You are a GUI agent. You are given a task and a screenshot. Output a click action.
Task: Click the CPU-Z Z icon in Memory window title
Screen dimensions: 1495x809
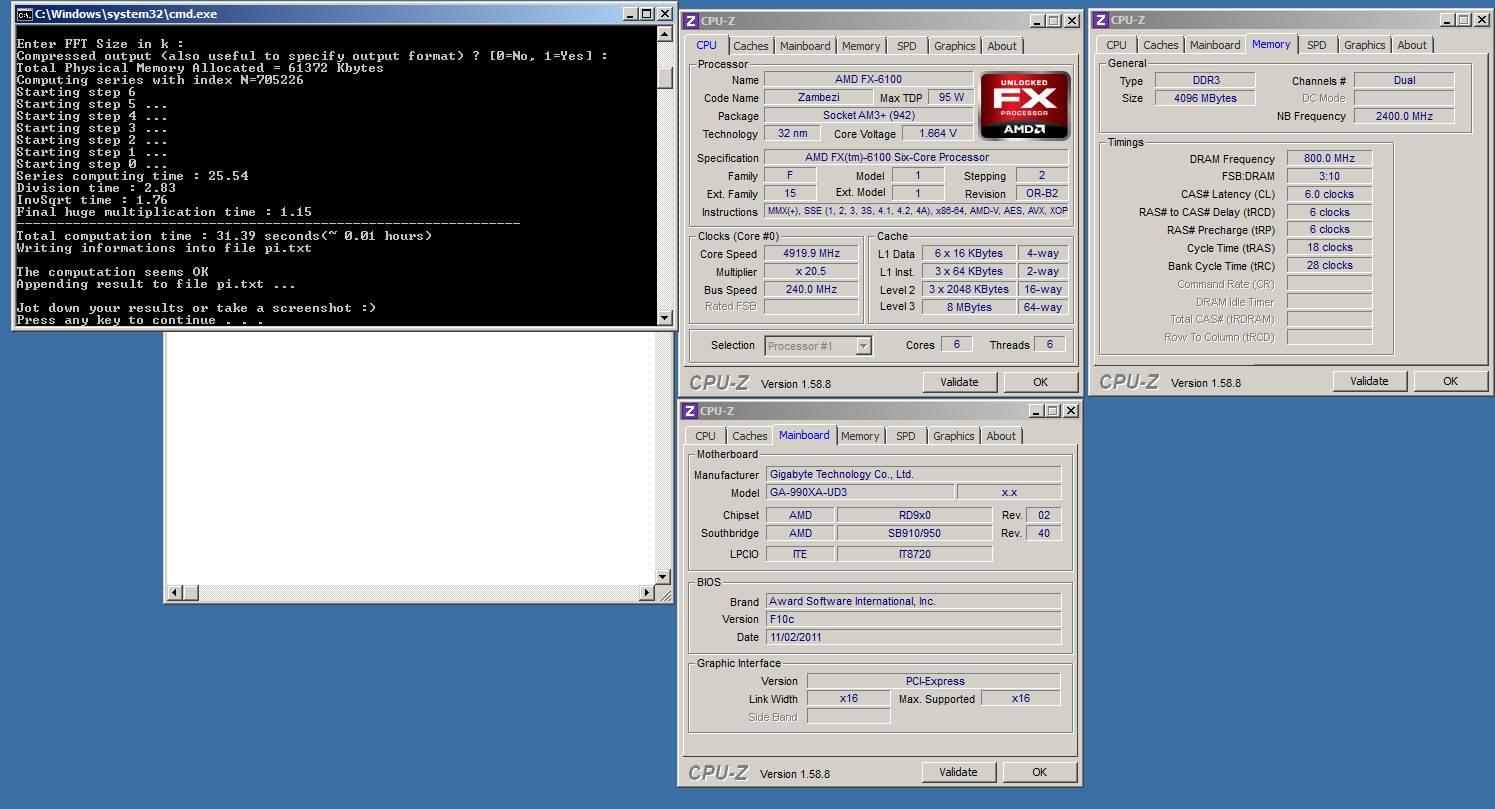(x=1101, y=20)
